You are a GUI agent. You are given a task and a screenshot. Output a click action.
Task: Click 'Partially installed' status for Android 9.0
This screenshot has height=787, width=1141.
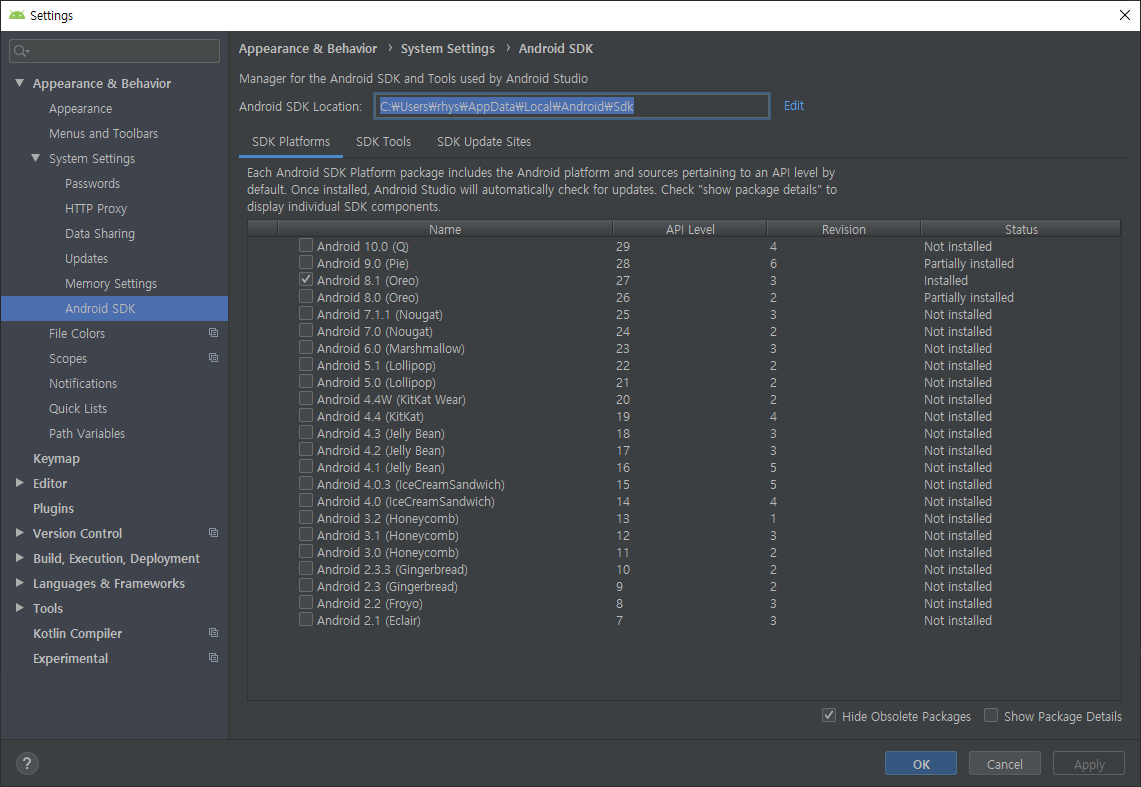[x=969, y=263]
